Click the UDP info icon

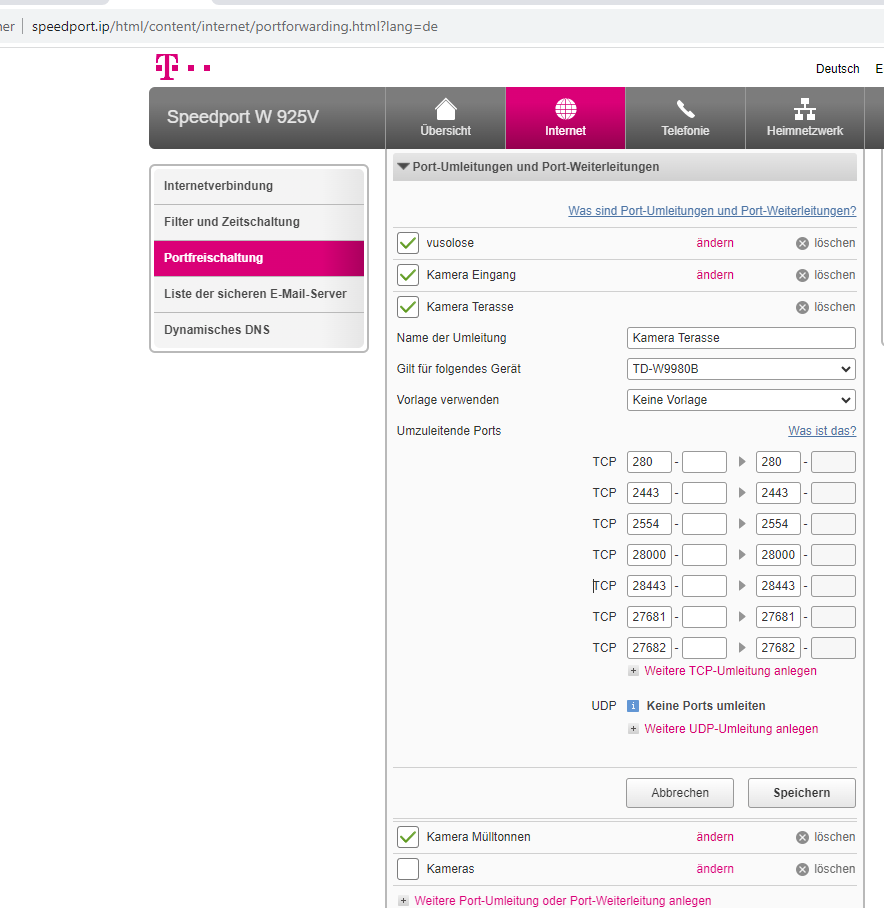pos(633,706)
